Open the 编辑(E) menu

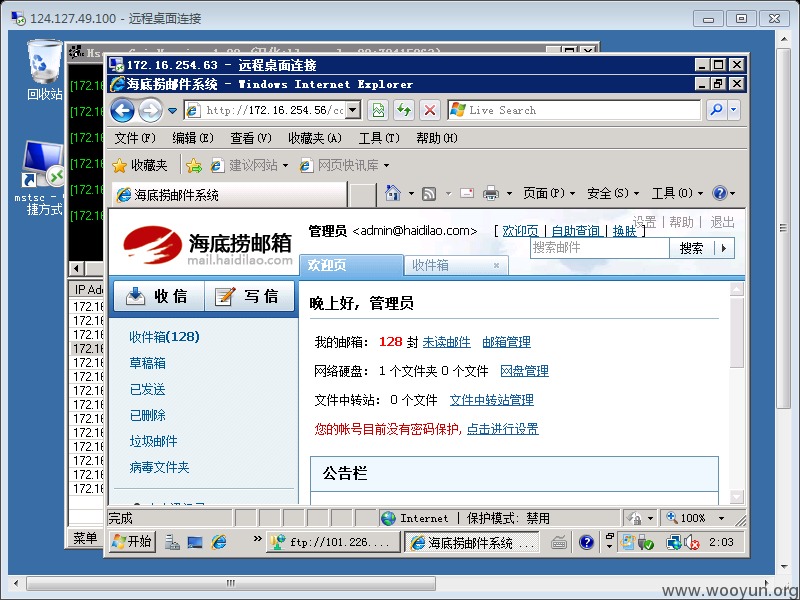tap(193, 138)
